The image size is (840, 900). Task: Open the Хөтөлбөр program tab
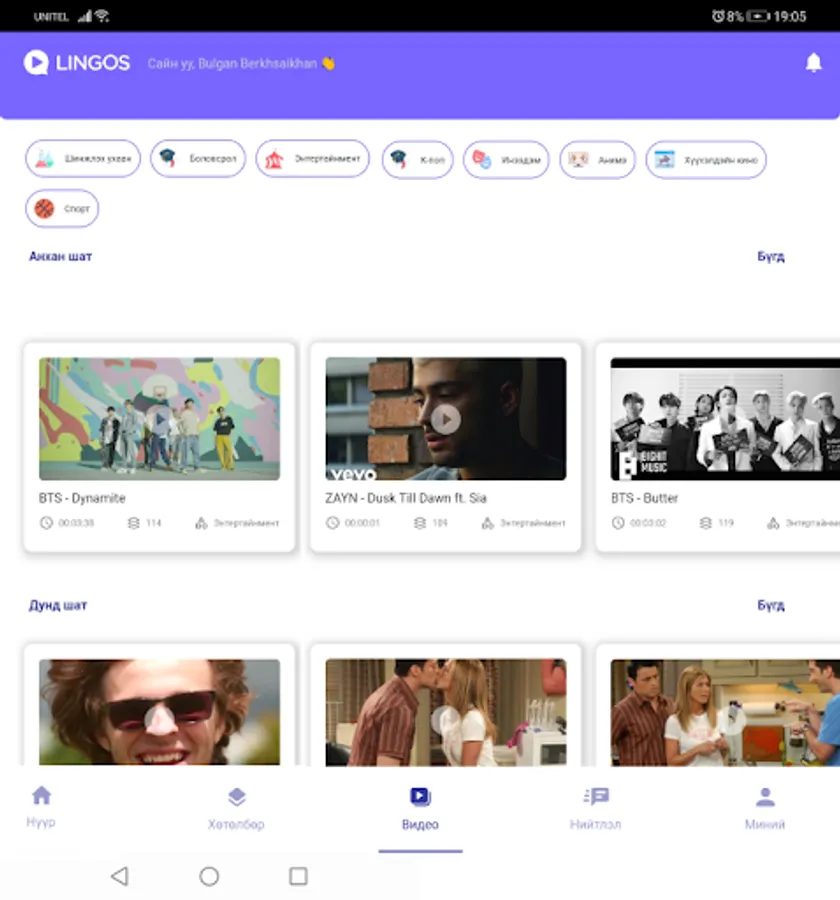pos(236,808)
